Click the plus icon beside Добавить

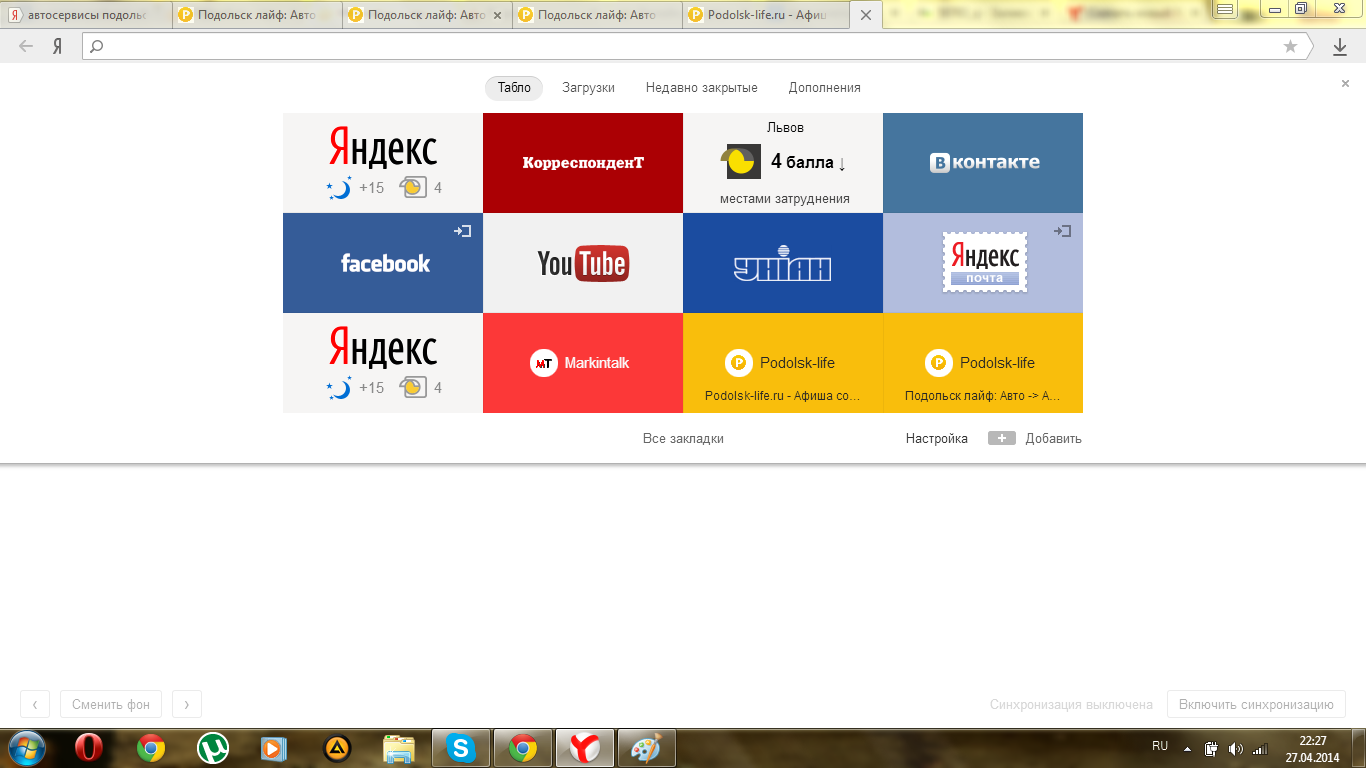coord(1002,438)
